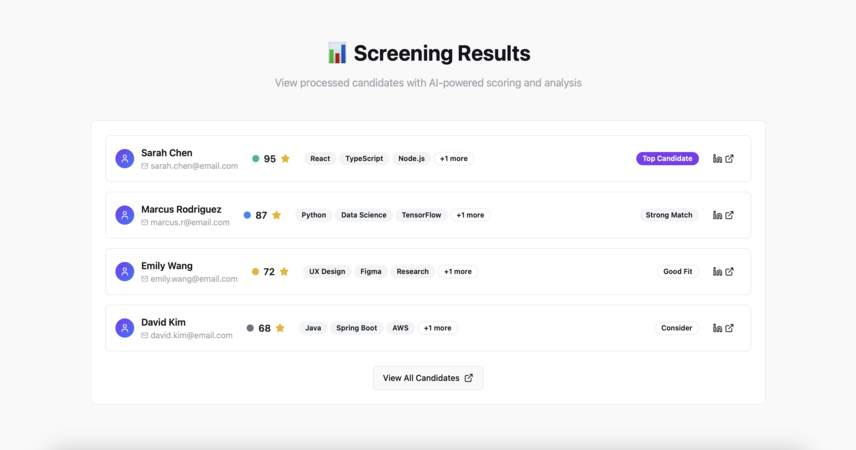
Task: Click the View All Candidates button
Action: click(x=428, y=378)
